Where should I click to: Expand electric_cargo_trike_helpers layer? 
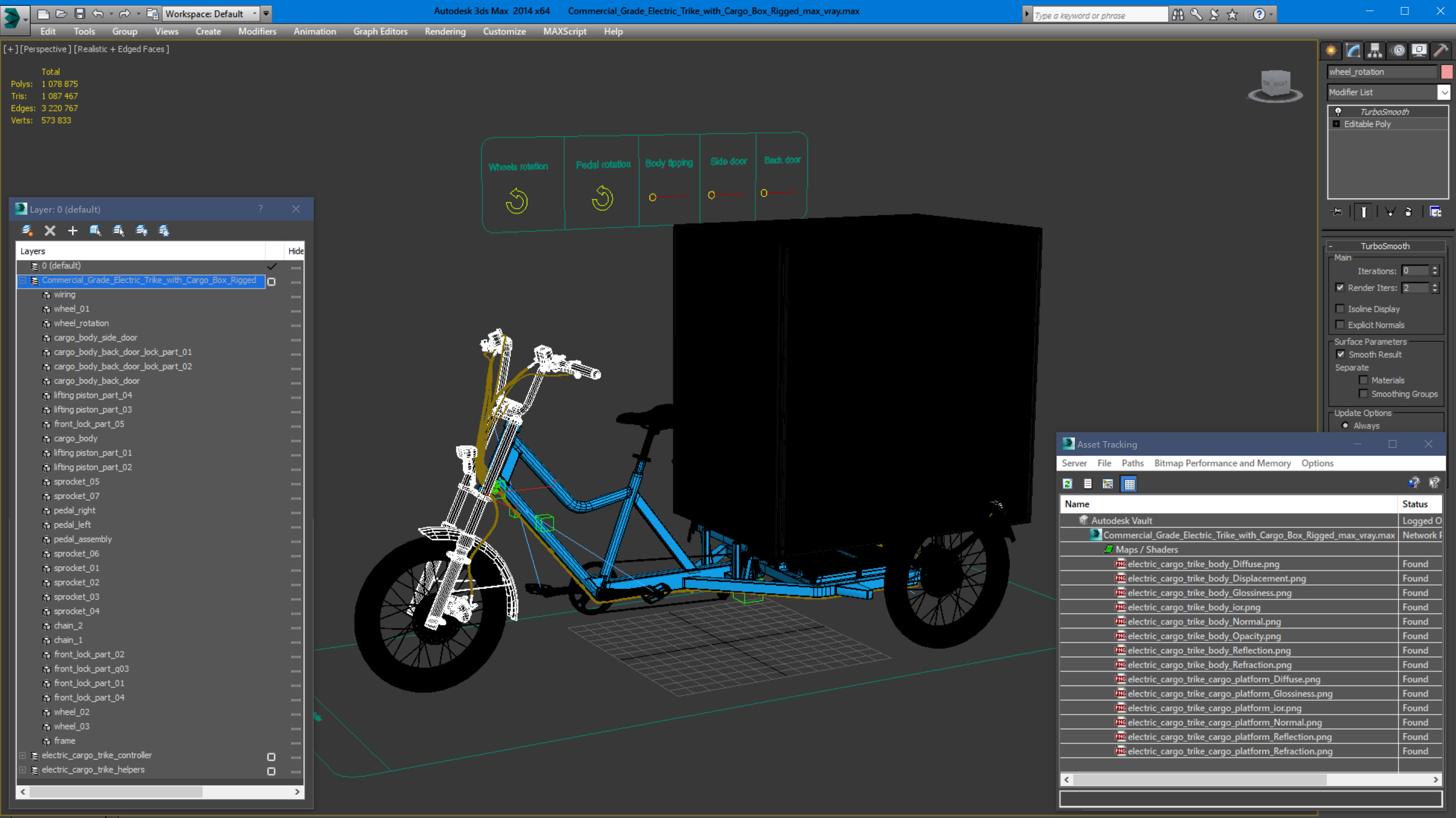coord(23,770)
